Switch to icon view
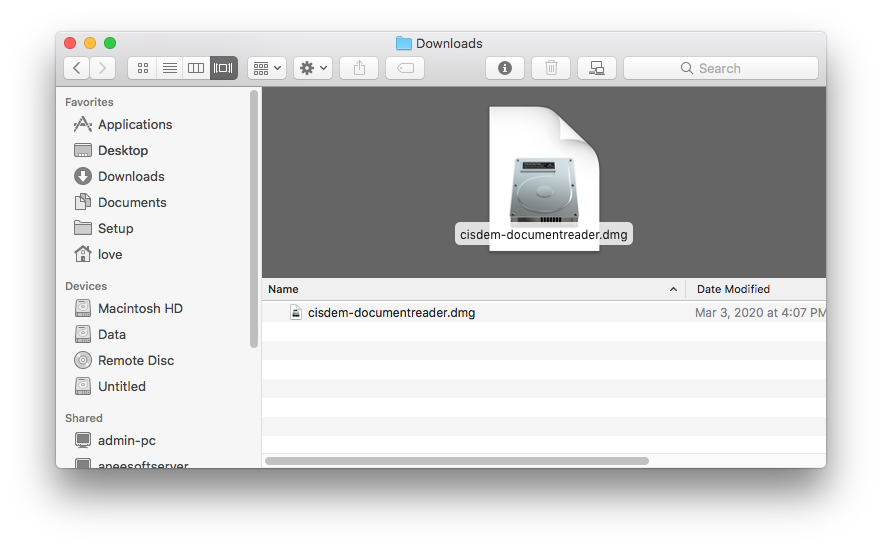Viewport: 882px width, 548px height. tap(142, 68)
